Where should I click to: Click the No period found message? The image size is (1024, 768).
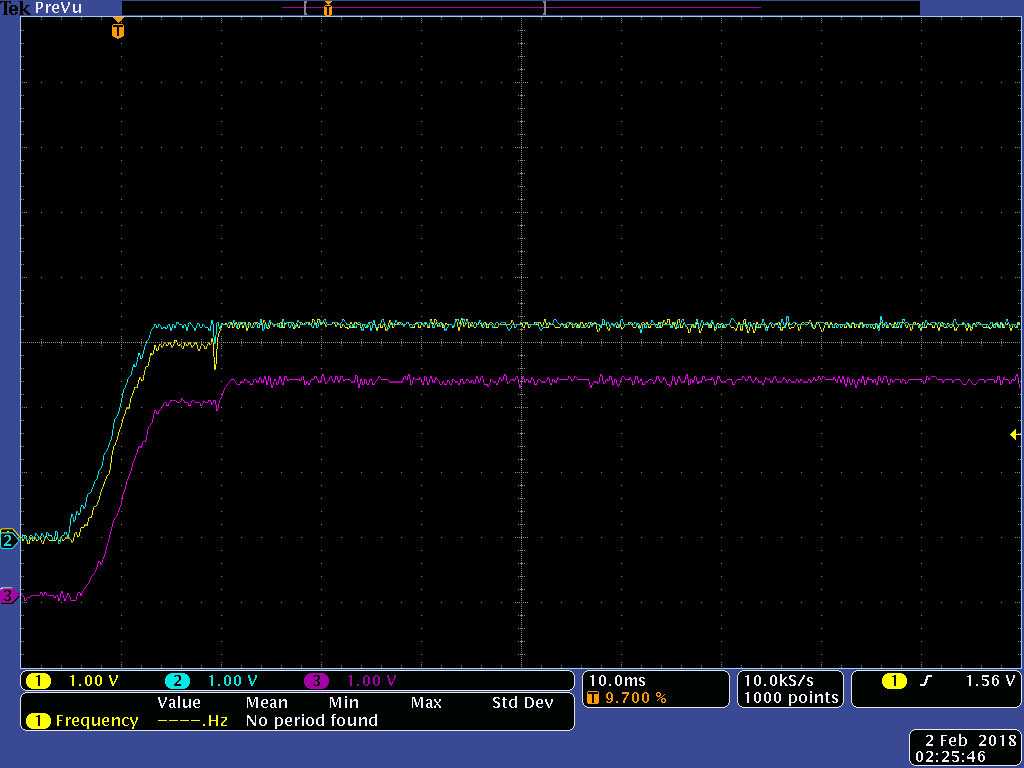(x=312, y=720)
